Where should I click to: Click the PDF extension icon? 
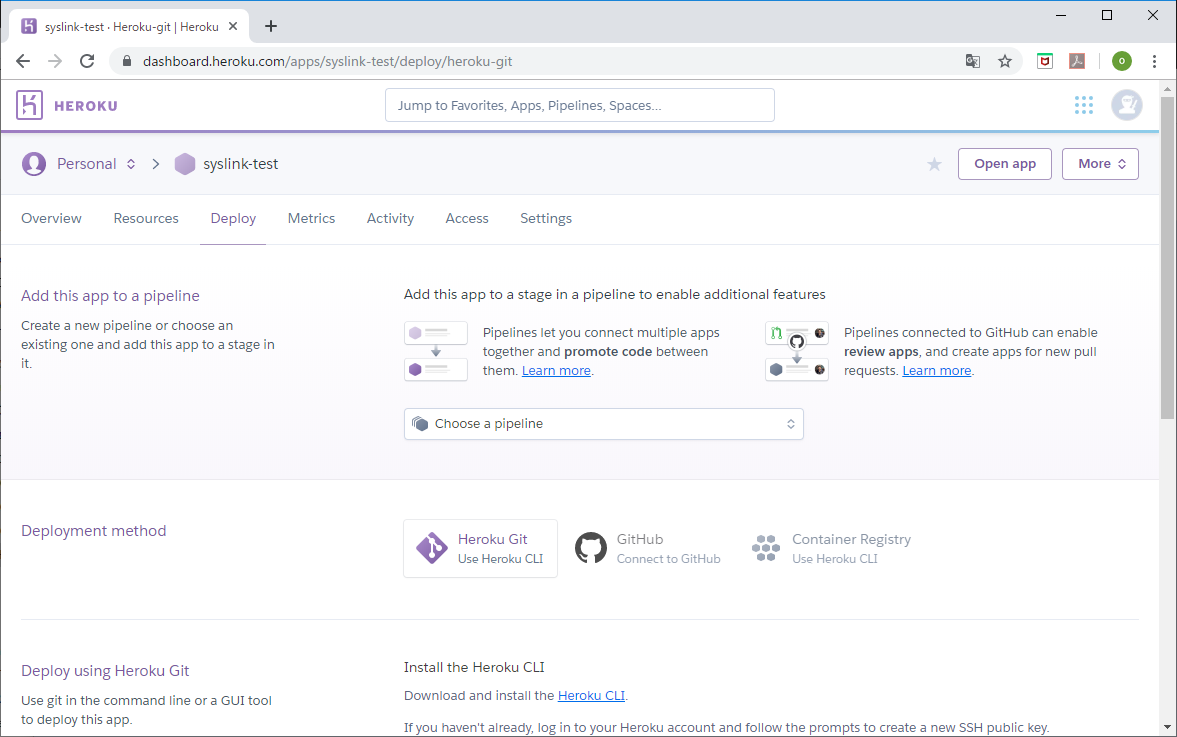coord(1076,62)
